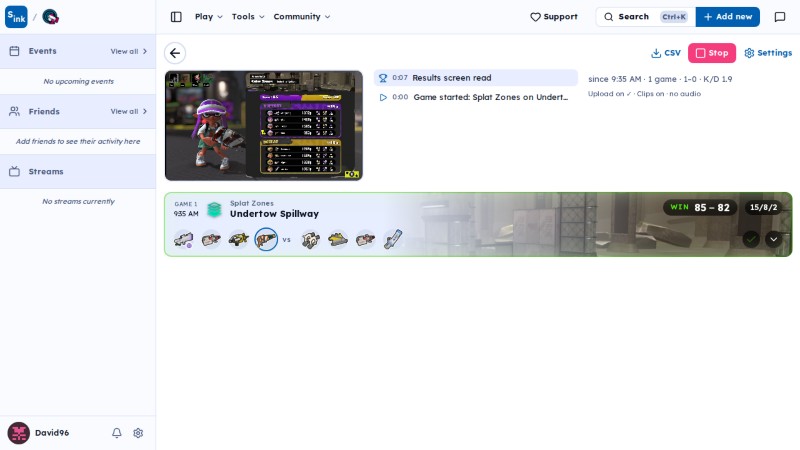Expand the Undertow Spillway game details
Screen dimensions: 800x450
point(773,239)
